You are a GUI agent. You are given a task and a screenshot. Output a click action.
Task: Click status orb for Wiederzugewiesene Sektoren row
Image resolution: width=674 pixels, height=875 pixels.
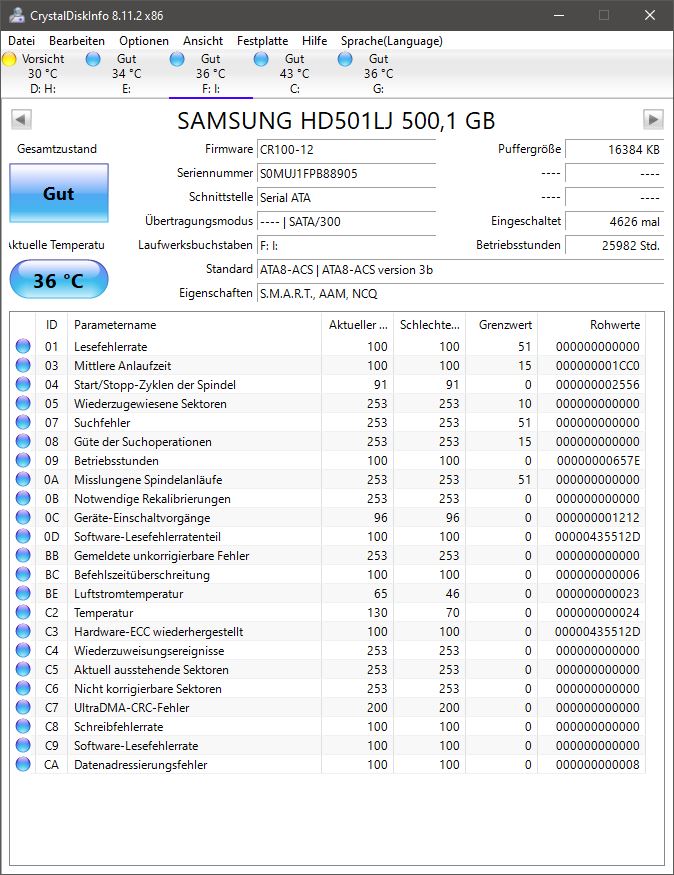23,403
